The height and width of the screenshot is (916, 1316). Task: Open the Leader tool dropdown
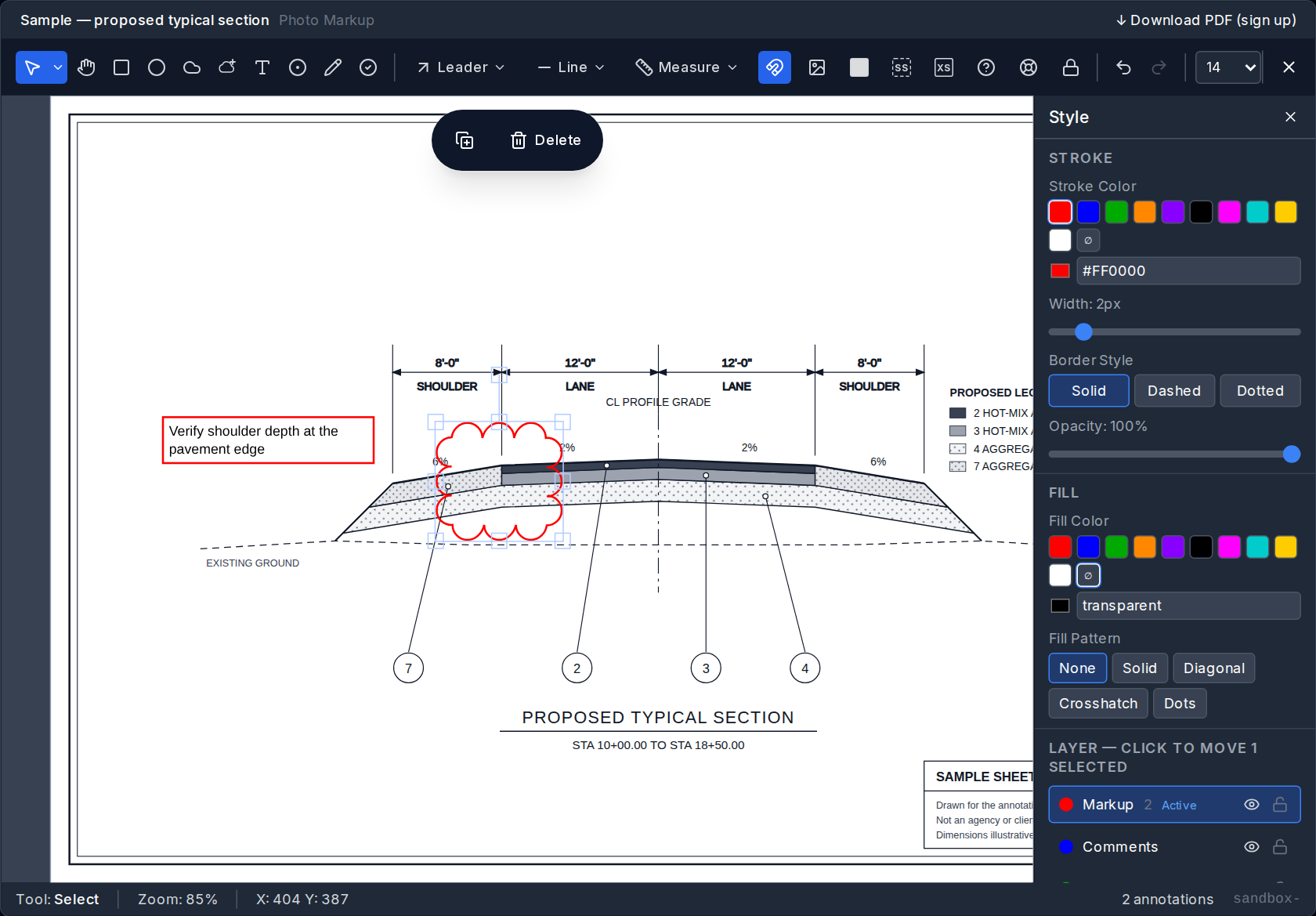[461, 67]
